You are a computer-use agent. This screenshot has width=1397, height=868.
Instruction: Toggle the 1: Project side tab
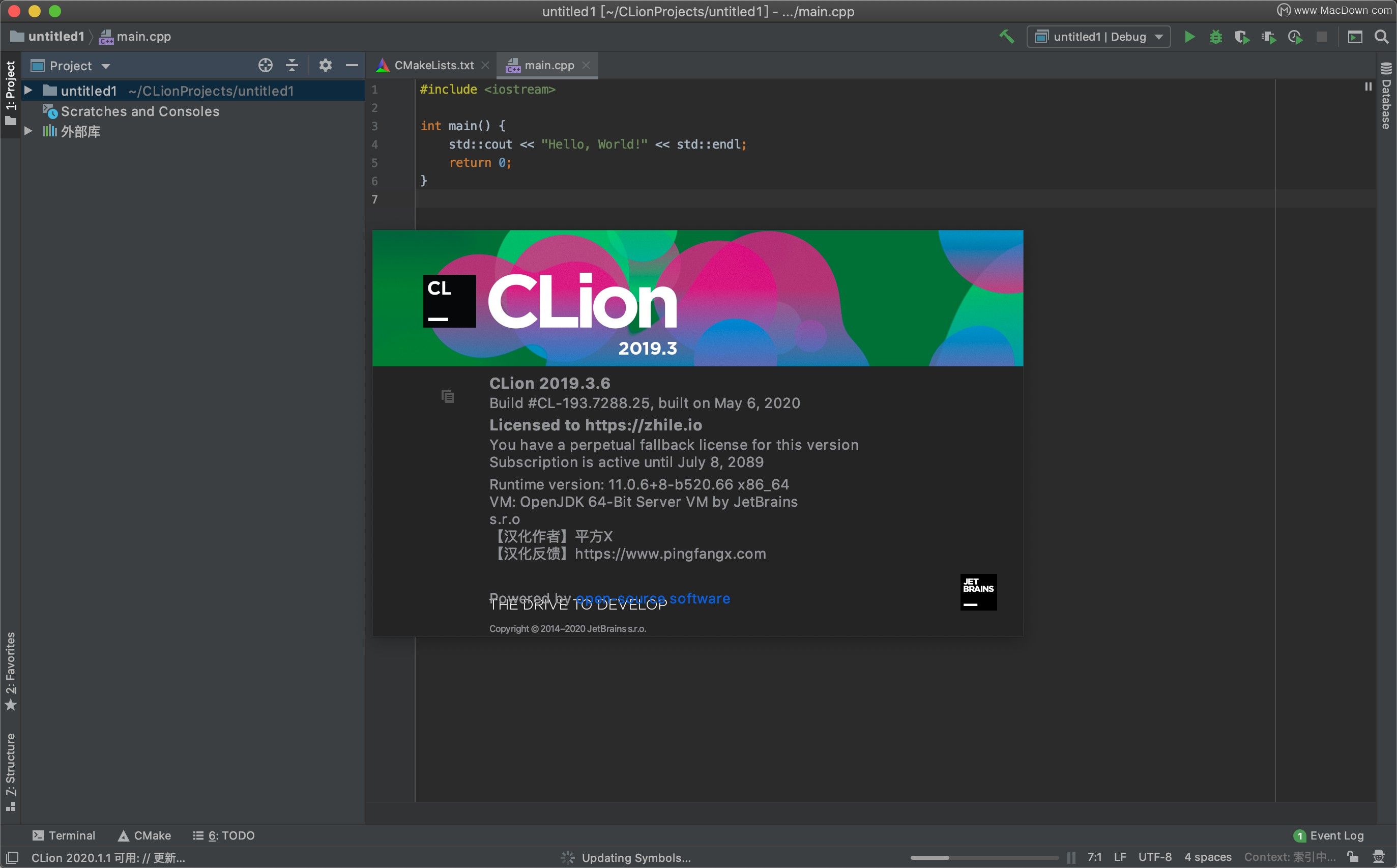[x=11, y=93]
